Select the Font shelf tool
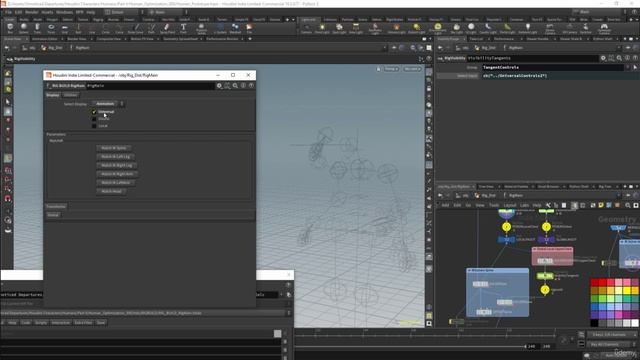640x360 pixels. pyautogui.click(x=183, y=28)
